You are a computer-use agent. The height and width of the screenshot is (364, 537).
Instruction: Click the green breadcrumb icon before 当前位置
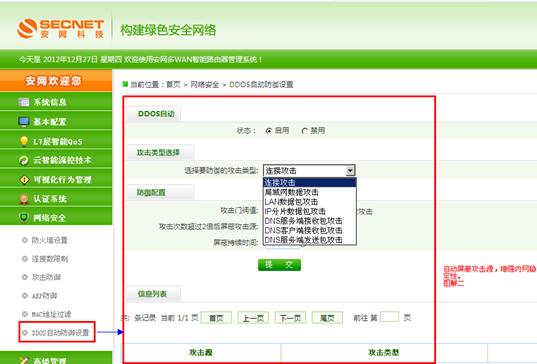point(125,84)
